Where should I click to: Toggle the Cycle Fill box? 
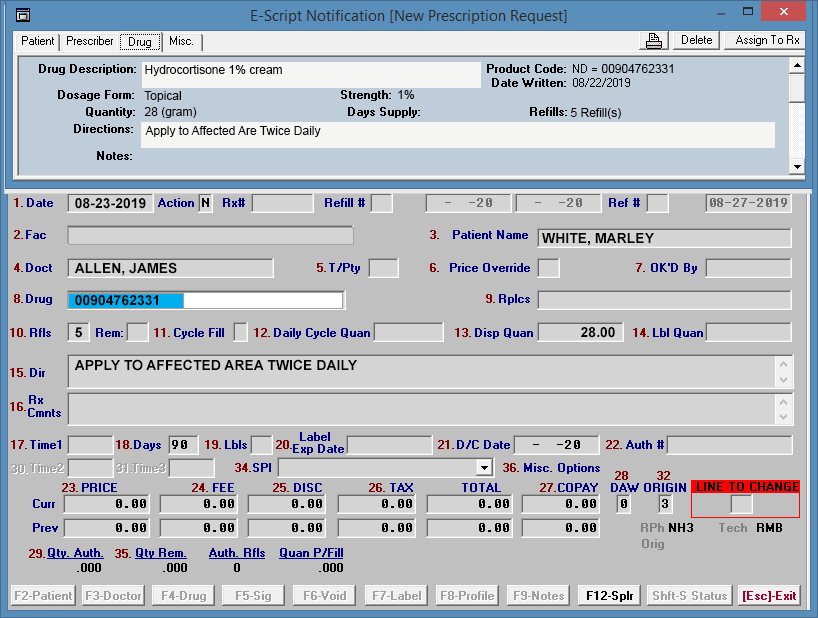point(241,332)
